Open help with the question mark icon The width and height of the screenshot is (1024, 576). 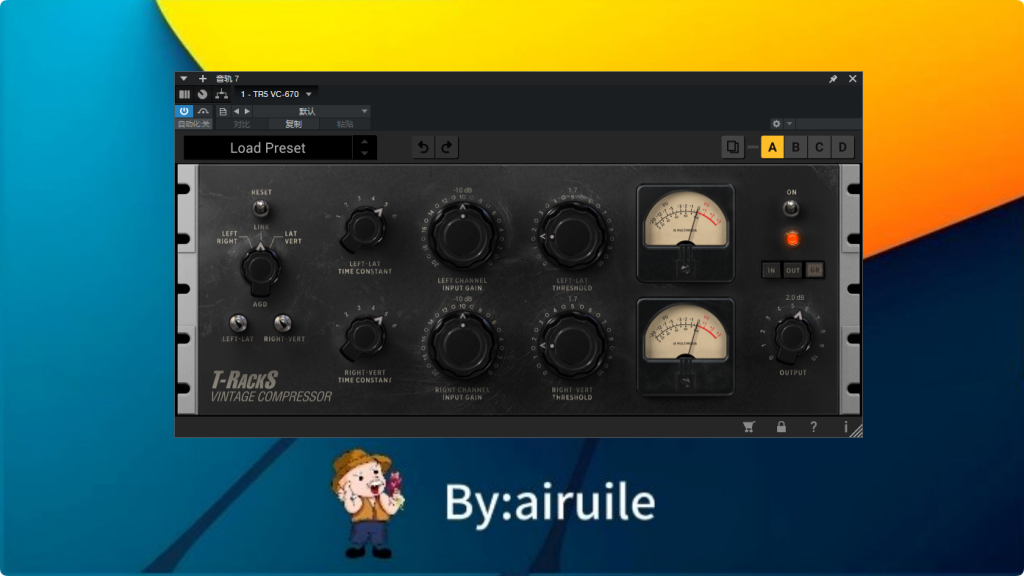click(x=813, y=427)
